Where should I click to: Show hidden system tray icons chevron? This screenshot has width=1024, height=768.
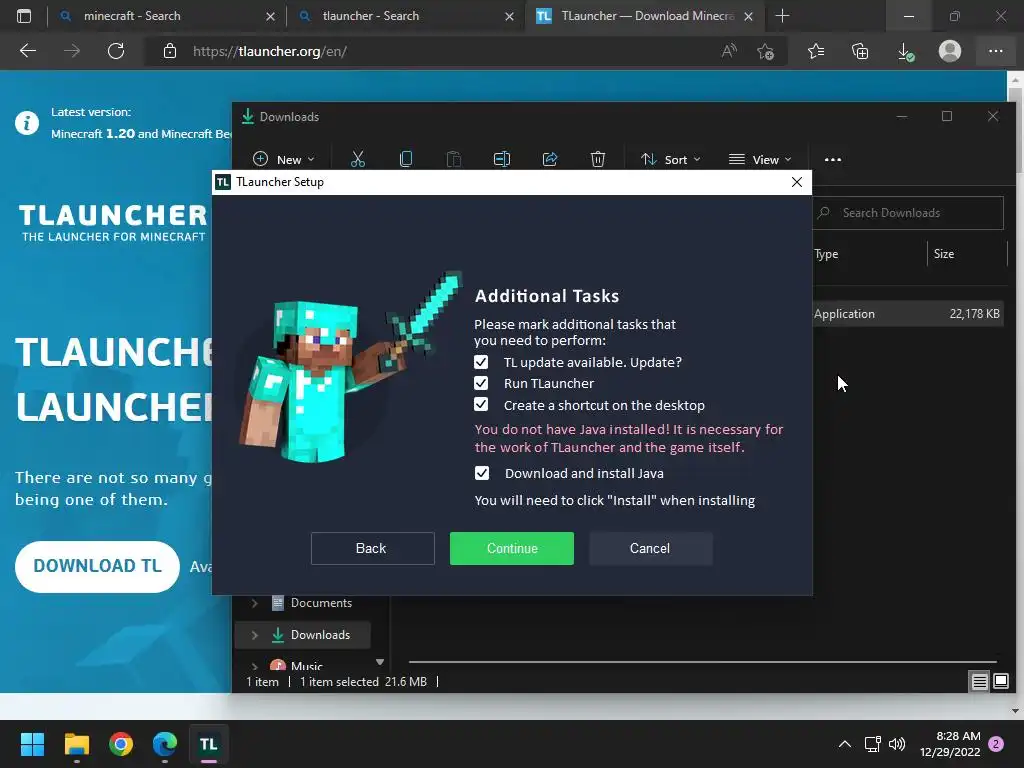(844, 744)
